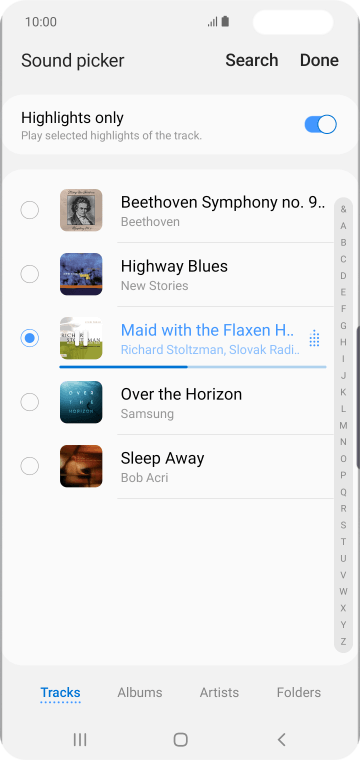The width and height of the screenshot is (360, 760).
Task: Tap the playing equalizer icon on Maid track
Action: tap(314, 338)
